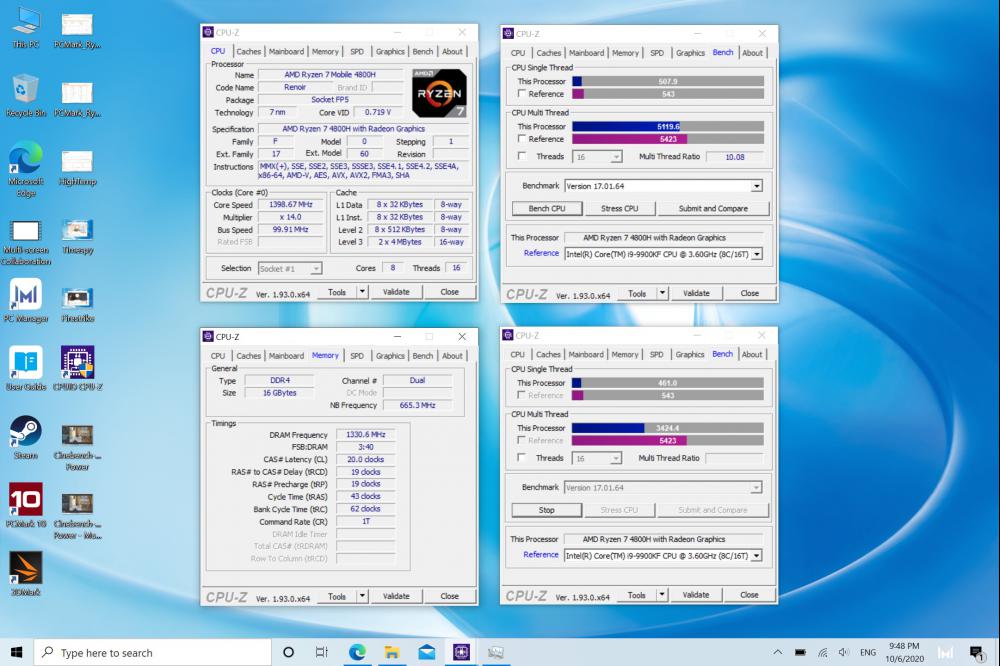This screenshot has width=1000, height=666.
Task: Switch to CPU-Z via its taskbar icon
Action: pos(461,652)
